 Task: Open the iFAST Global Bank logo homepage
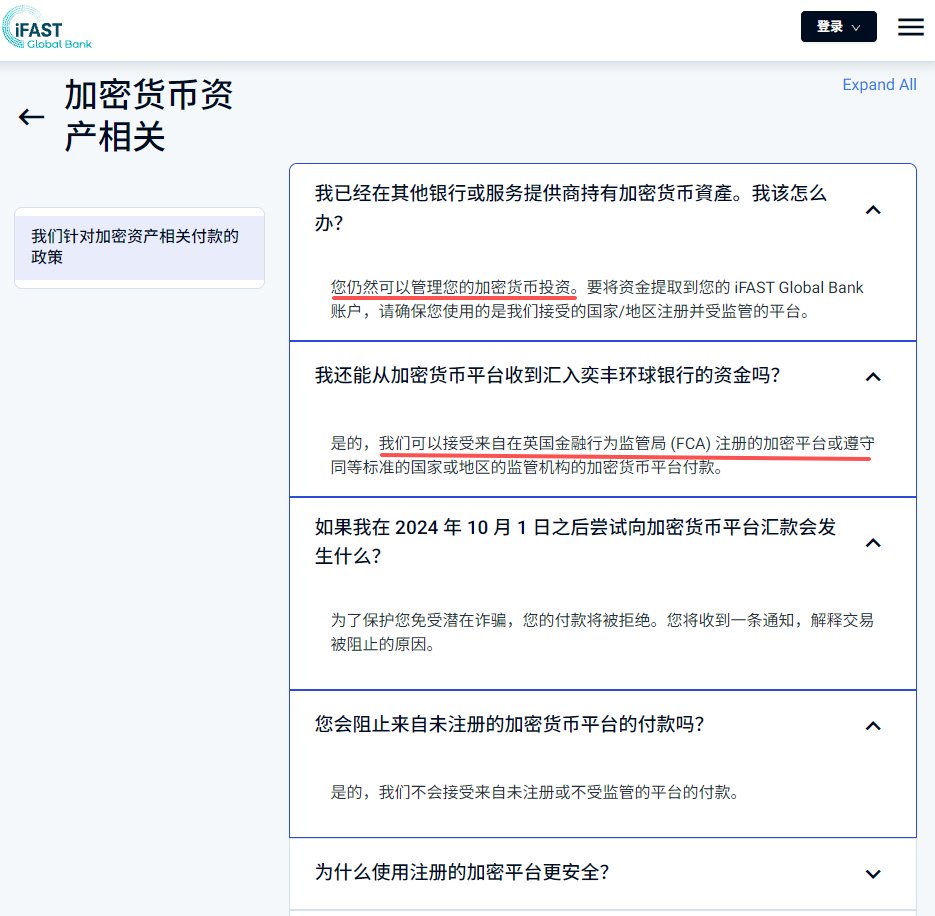pos(48,27)
